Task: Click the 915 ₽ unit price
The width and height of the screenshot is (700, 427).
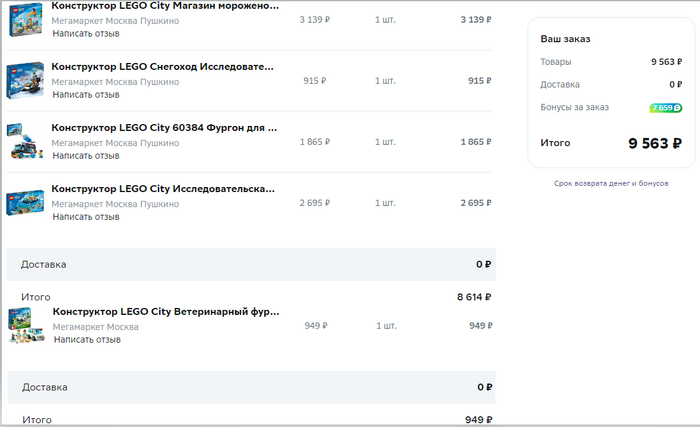Action: pos(315,81)
